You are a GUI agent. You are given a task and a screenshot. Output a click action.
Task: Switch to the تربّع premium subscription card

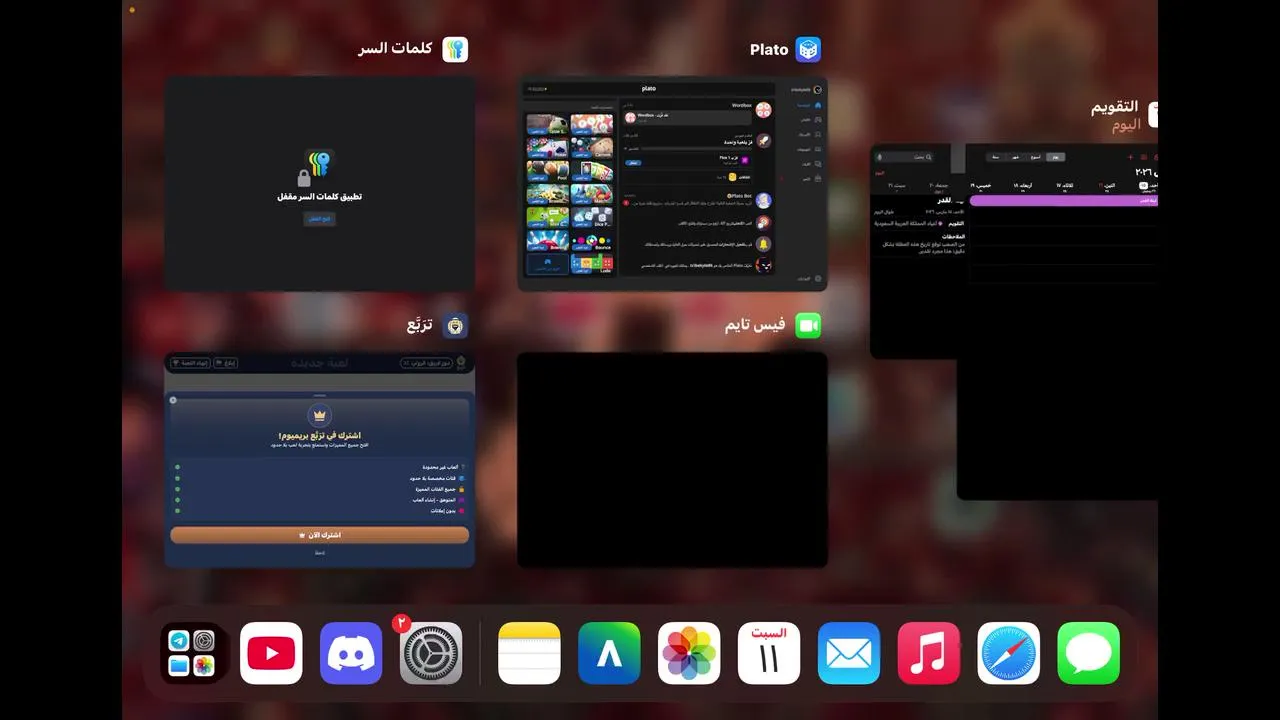click(x=320, y=460)
